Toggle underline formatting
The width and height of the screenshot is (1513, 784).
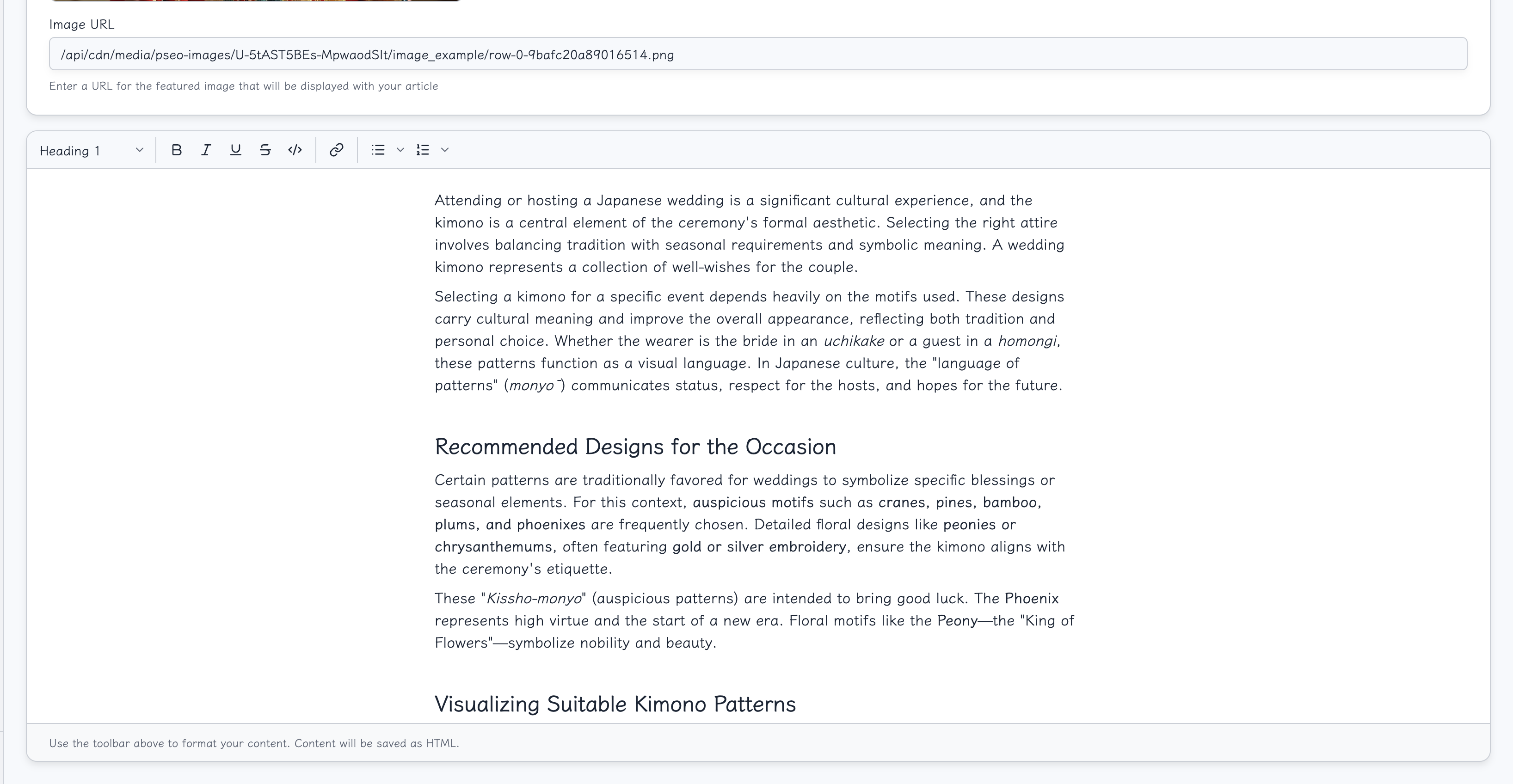(235, 150)
